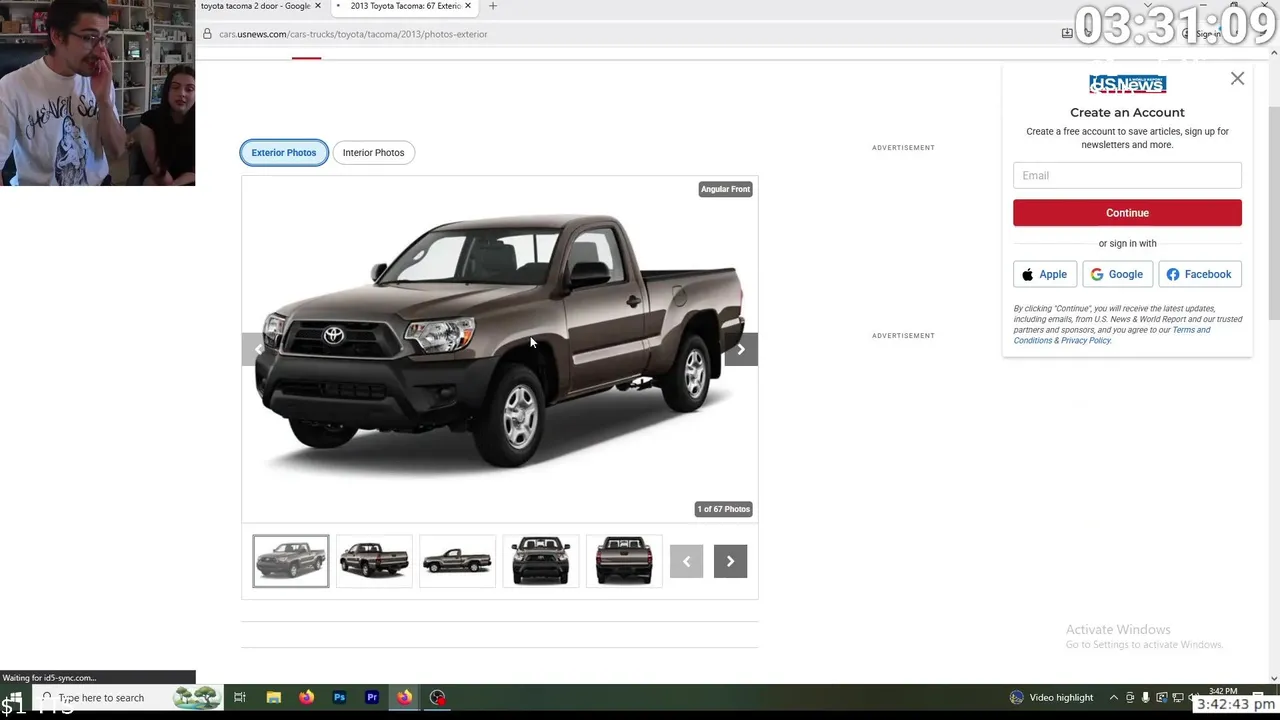This screenshot has height=720, width=1280.
Task: Click the Angular Front image label
Action: 725,189
